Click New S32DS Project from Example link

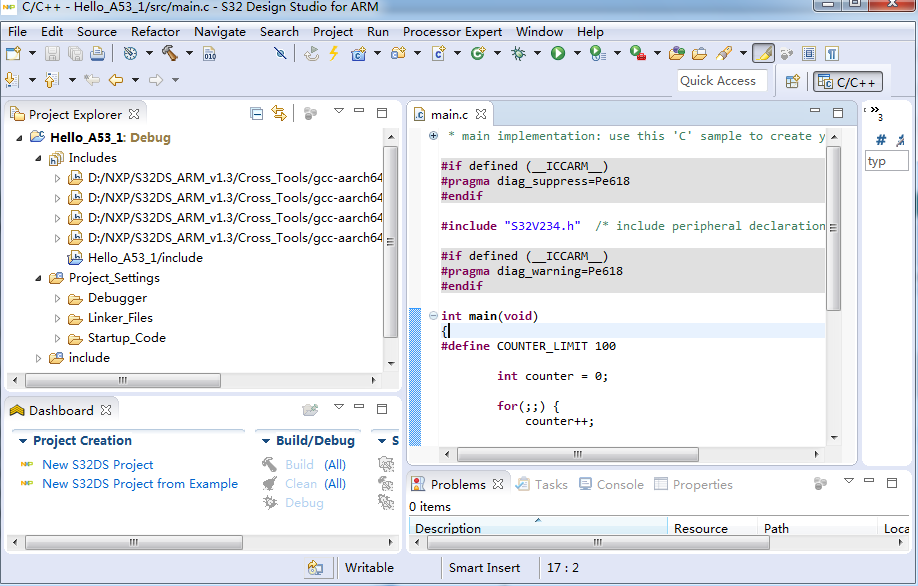140,484
